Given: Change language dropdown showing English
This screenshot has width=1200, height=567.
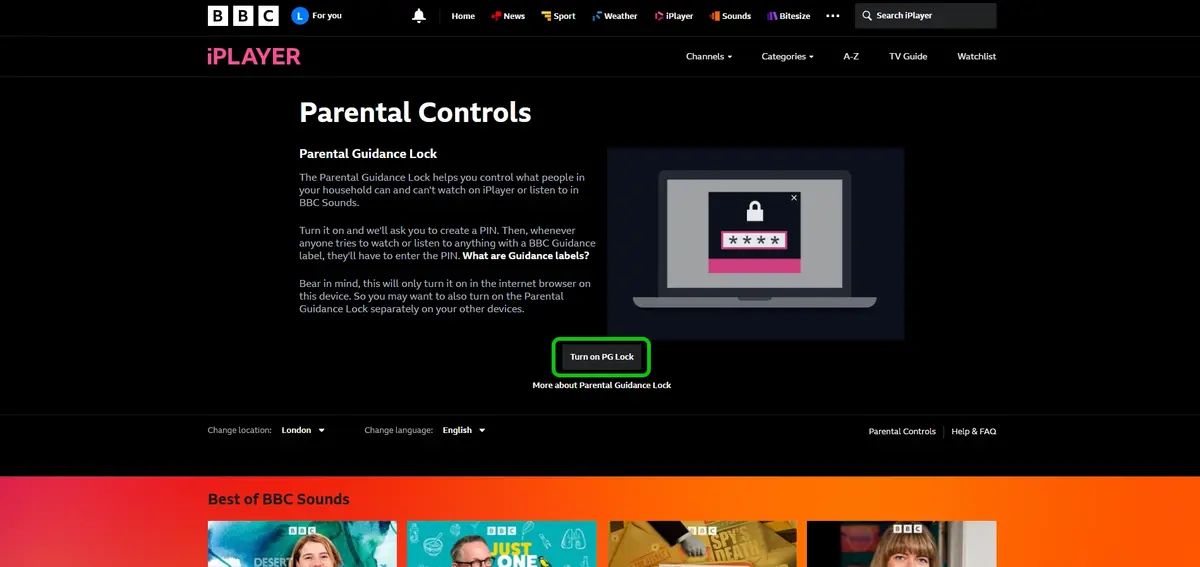Looking at the screenshot, I should tap(464, 430).
